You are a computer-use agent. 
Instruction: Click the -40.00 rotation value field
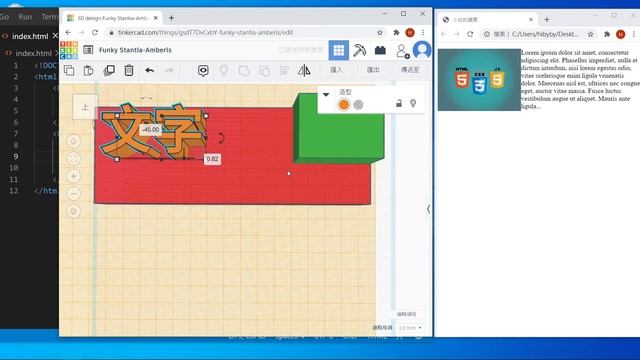point(151,129)
